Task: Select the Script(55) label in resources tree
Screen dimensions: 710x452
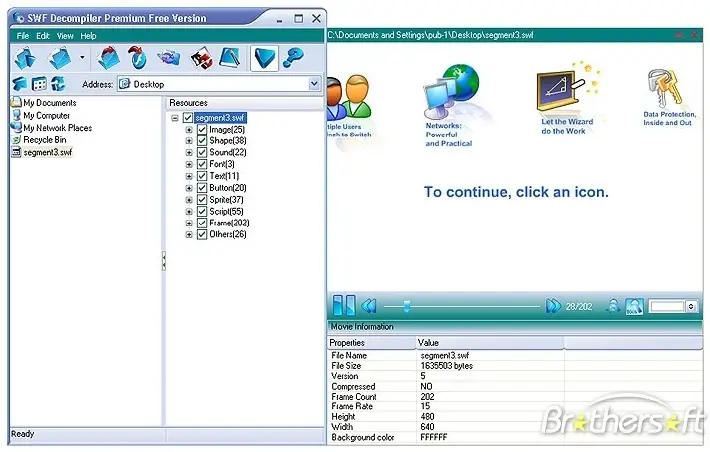Action: pyautogui.click(x=226, y=212)
